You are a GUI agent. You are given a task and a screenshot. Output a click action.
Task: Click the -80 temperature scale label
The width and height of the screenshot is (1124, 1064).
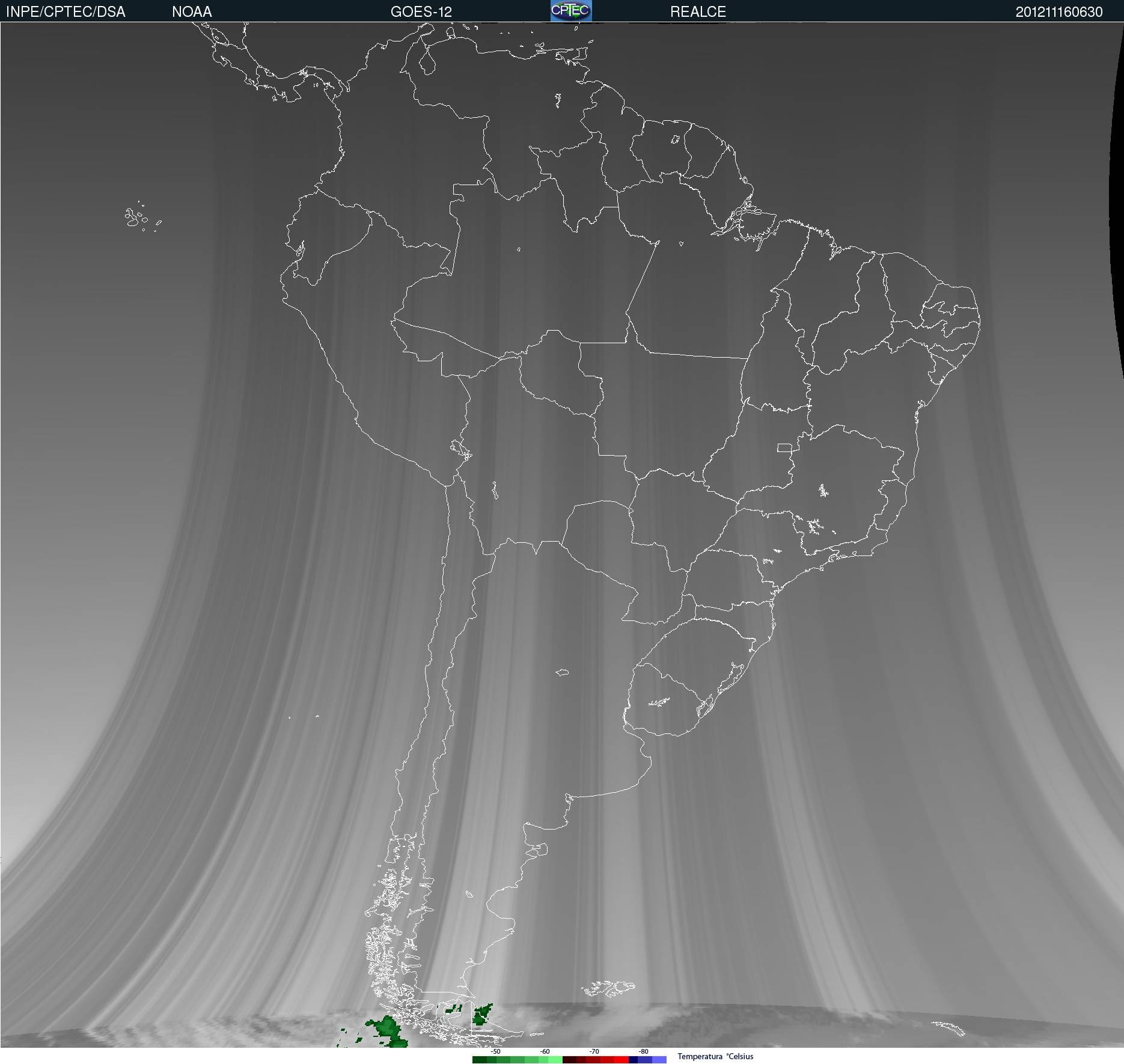pos(644,1051)
